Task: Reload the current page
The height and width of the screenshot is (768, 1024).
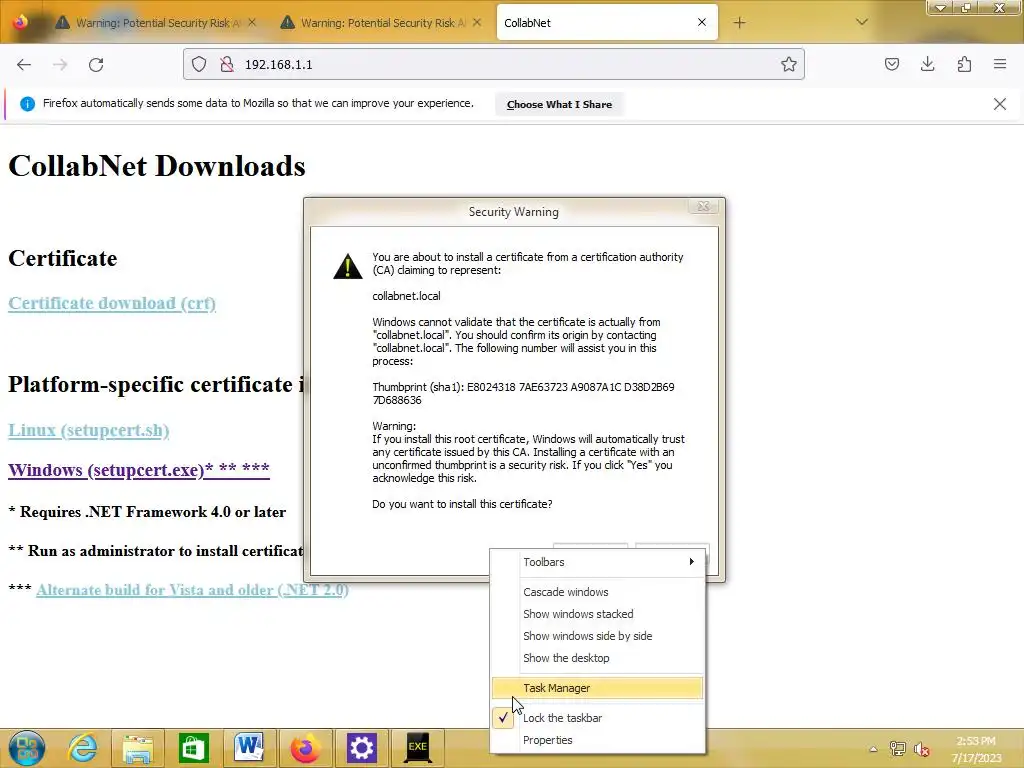Action: click(x=96, y=65)
